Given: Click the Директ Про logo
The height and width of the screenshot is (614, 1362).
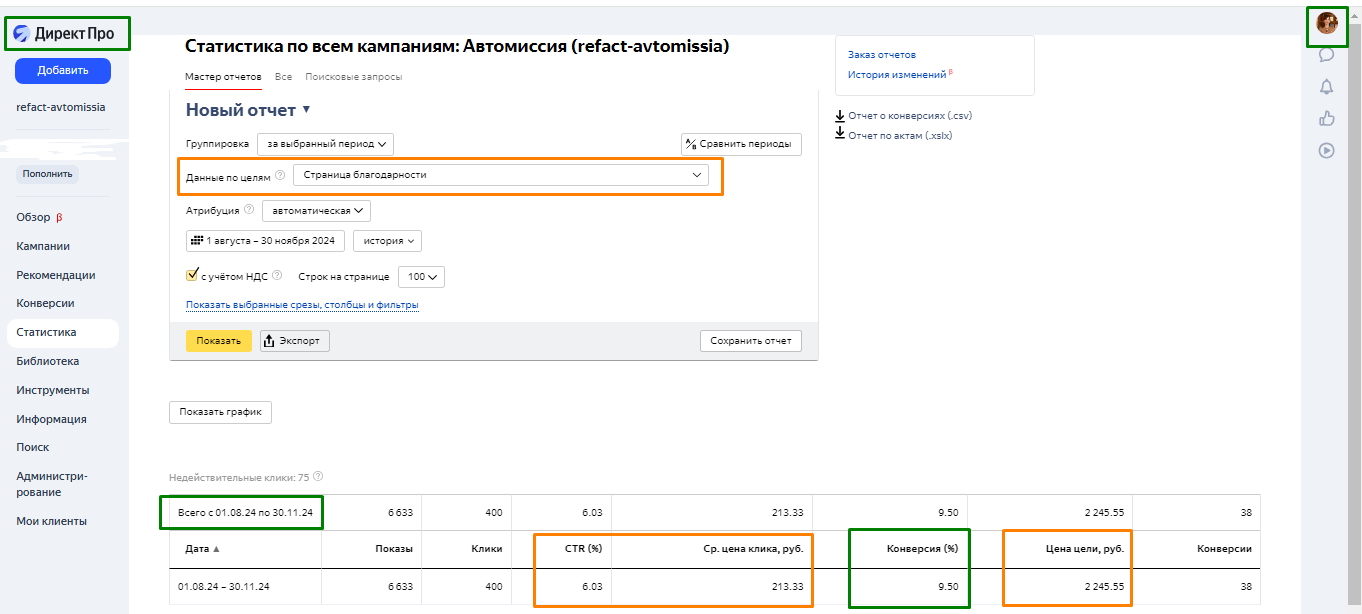Looking at the screenshot, I should [x=65, y=33].
